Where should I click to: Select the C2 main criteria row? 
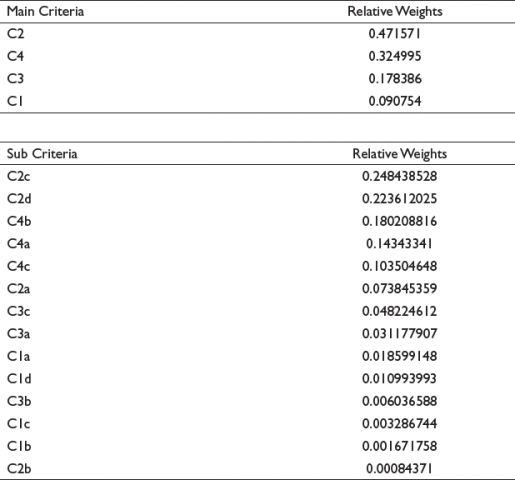257,34
